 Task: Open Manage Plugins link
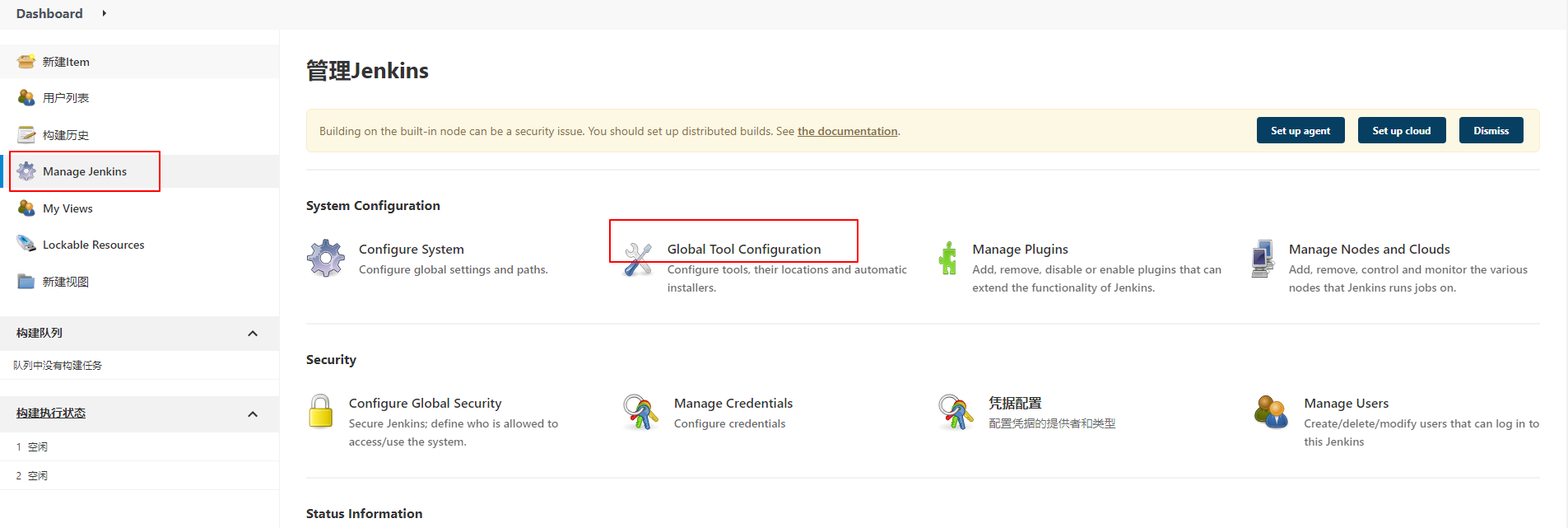click(x=1020, y=249)
